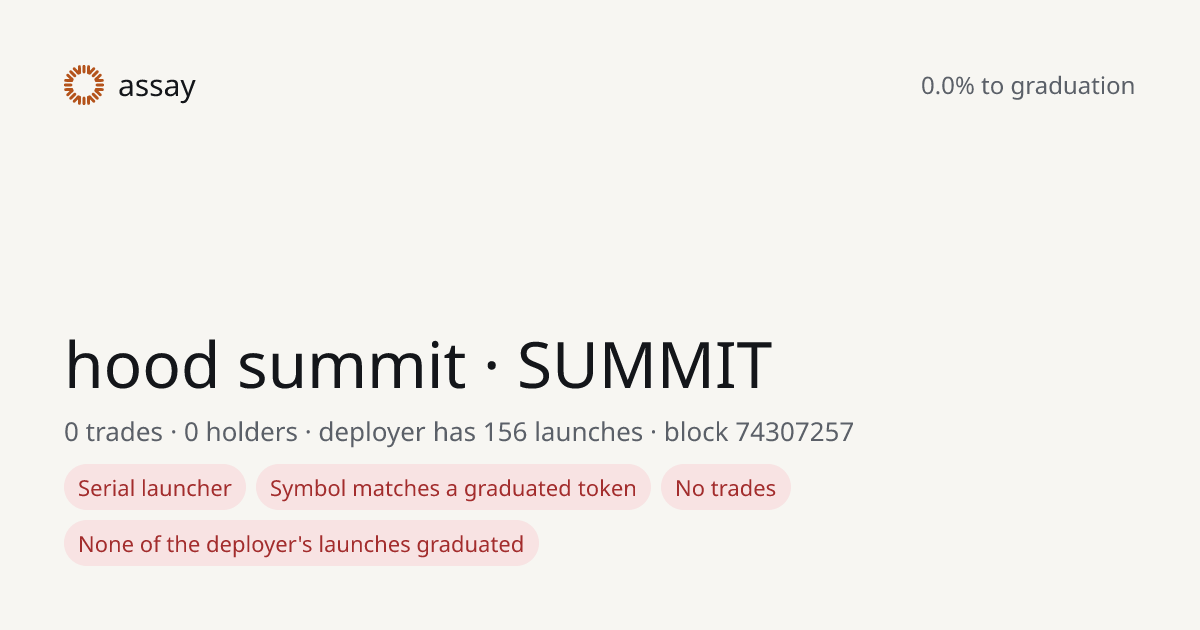Click the orange assay sunburst logo
The height and width of the screenshot is (630, 1200).
[x=84, y=85]
